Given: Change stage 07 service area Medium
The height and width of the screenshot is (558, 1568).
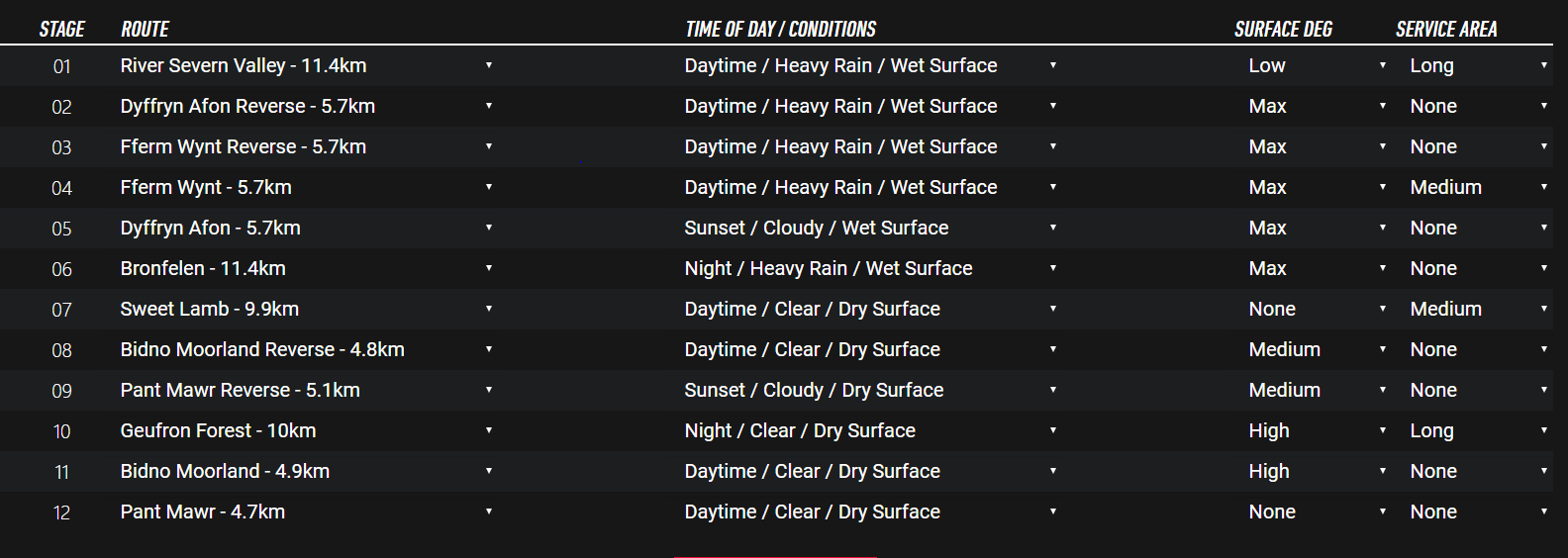Looking at the screenshot, I should click(x=1479, y=309).
